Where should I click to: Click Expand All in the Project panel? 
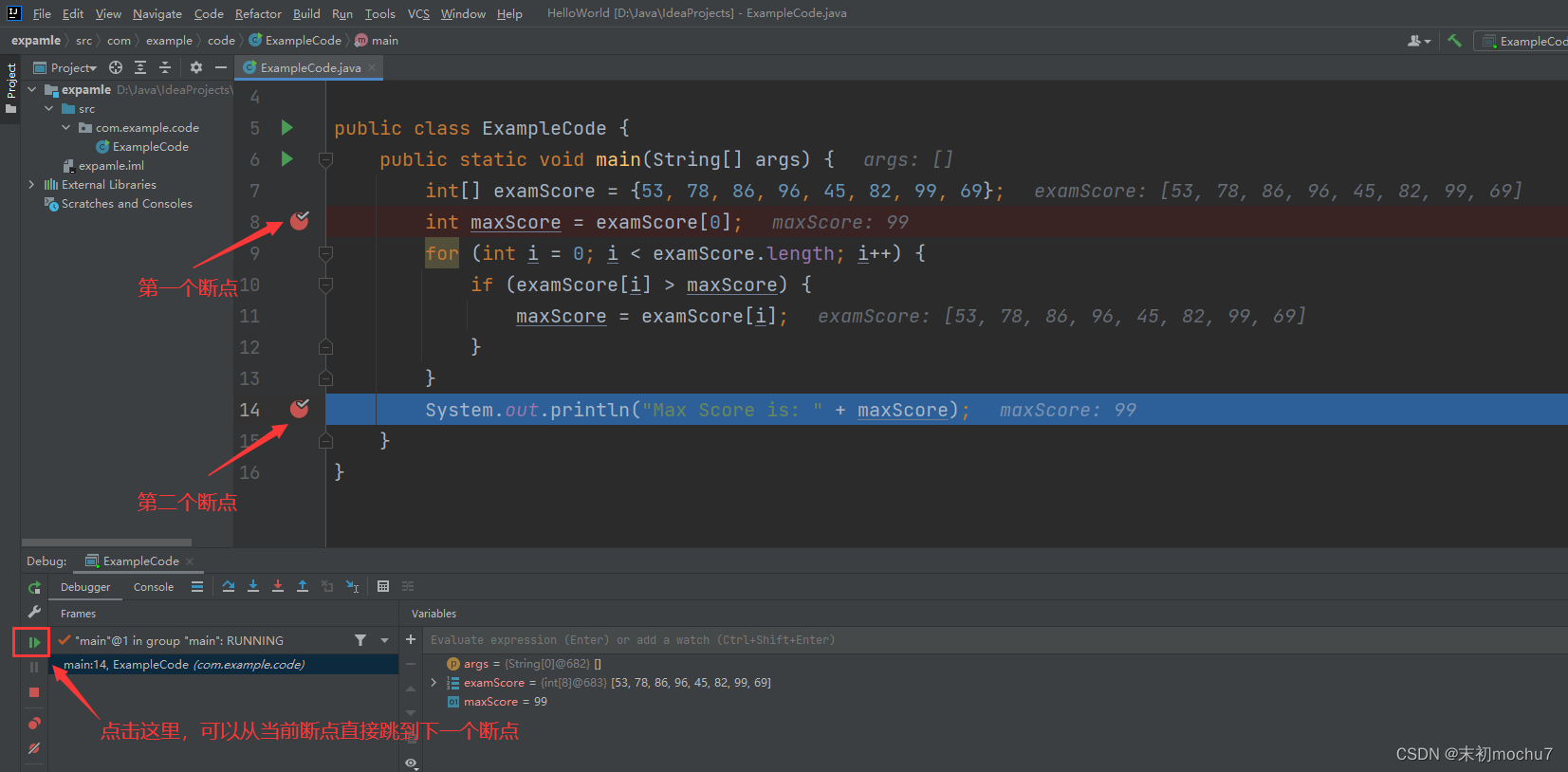click(x=140, y=67)
